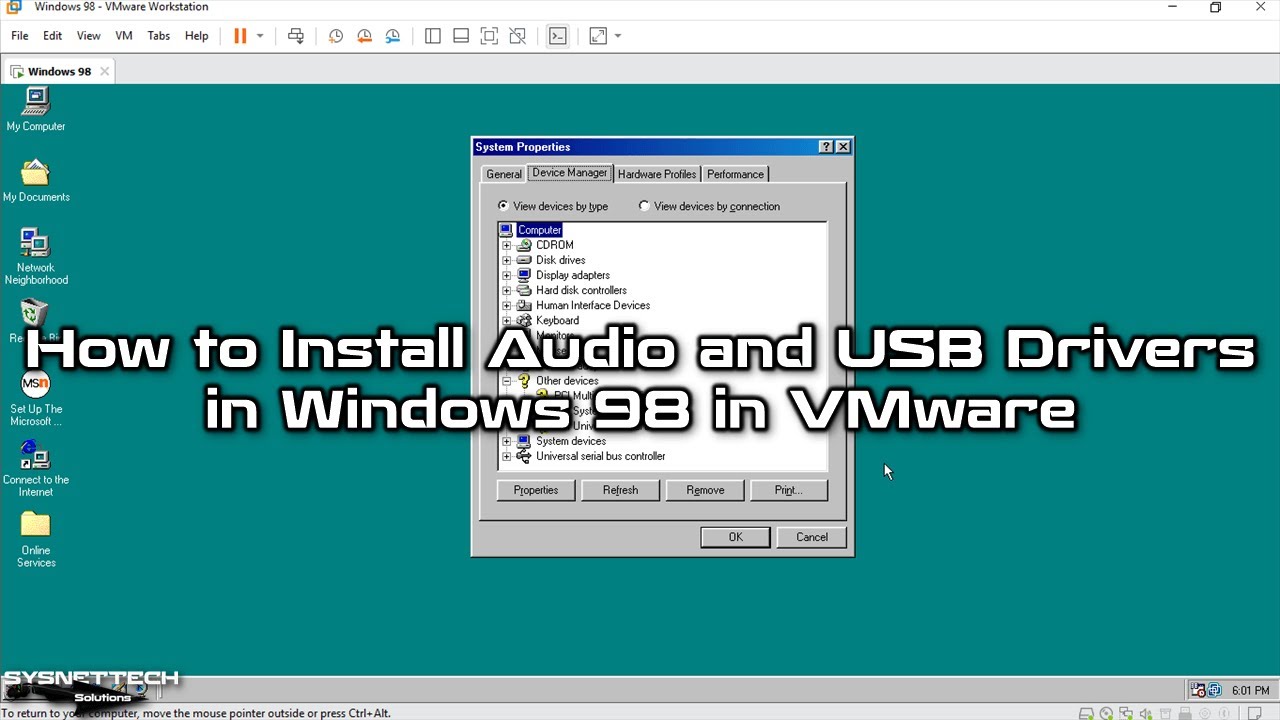Open the File menu

pos(20,36)
